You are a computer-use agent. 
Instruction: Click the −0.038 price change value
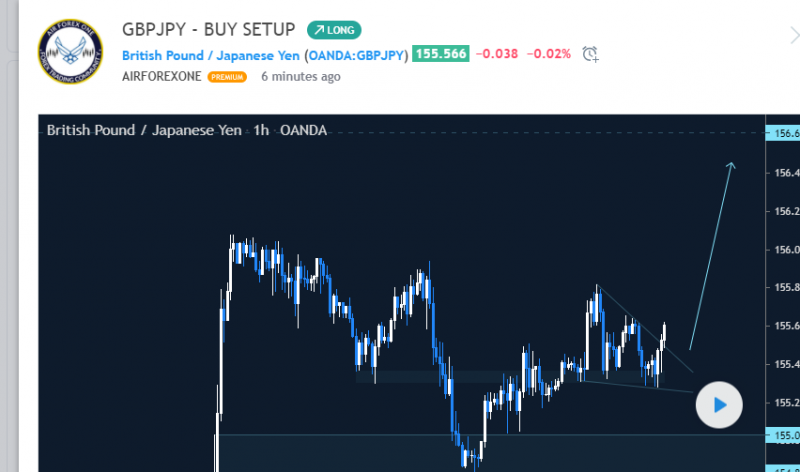[497, 54]
